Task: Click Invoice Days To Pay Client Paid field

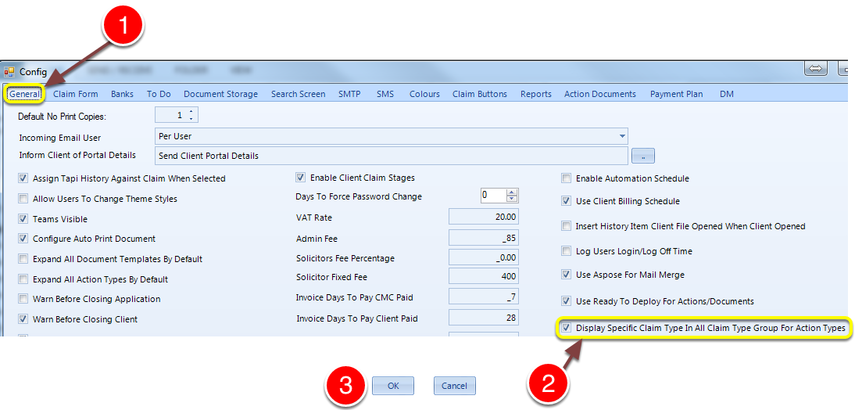Action: pyautogui.click(x=483, y=317)
